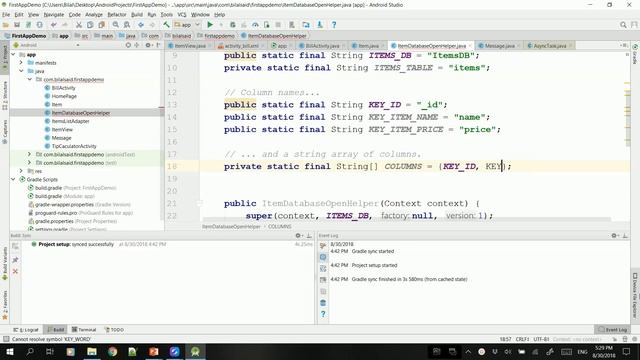Open the Event Log button in status bar

point(612,329)
